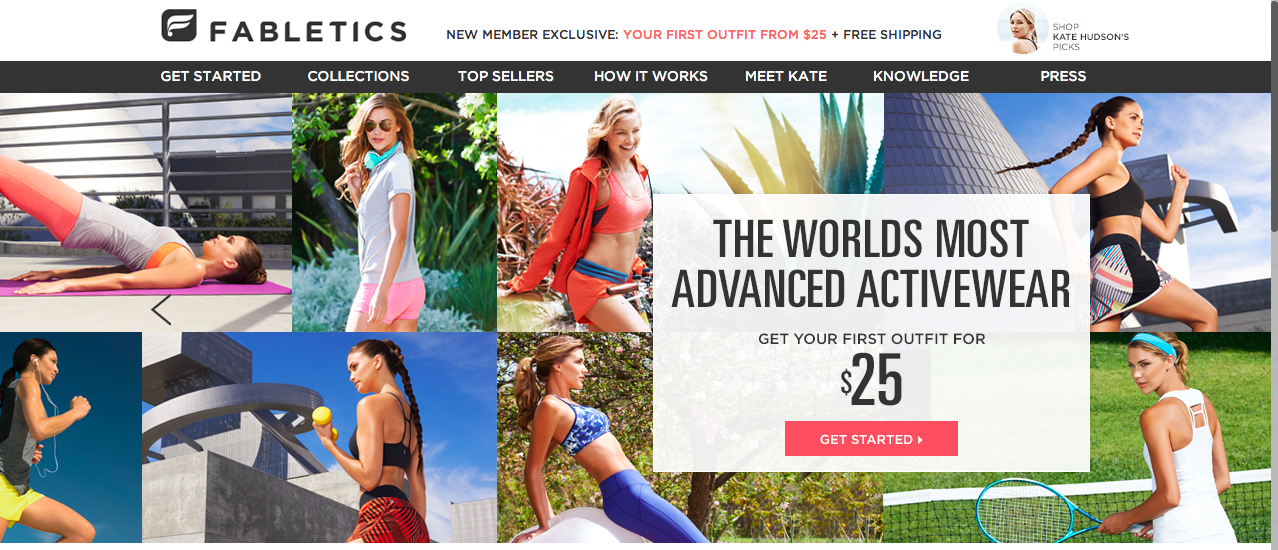Open Shop Kate Hudson's Picks link

click(1091, 37)
